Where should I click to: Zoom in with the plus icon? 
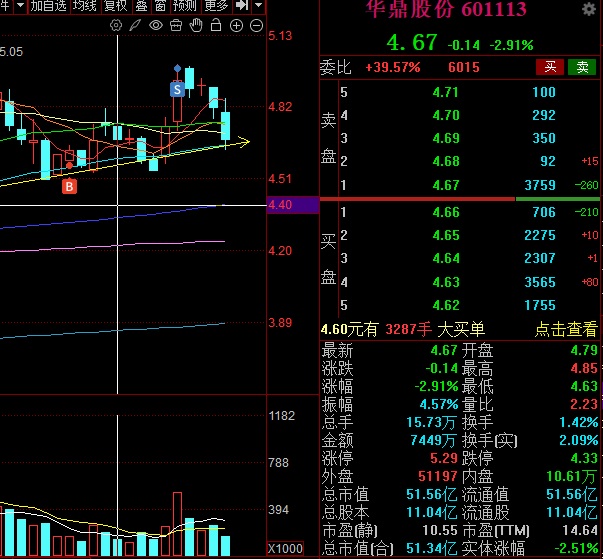[x=236, y=26]
